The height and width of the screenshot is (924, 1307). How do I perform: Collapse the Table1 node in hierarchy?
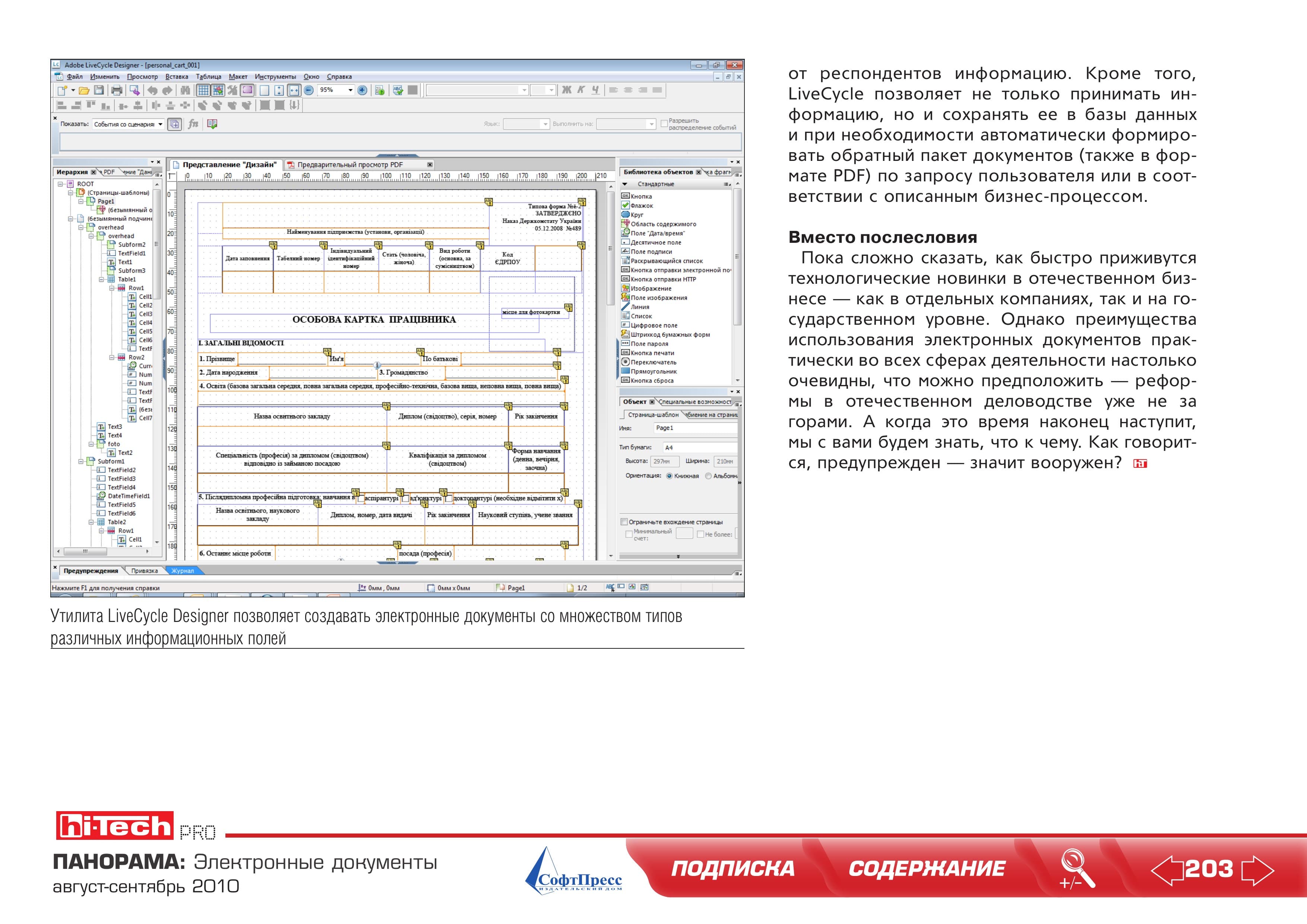(x=102, y=279)
